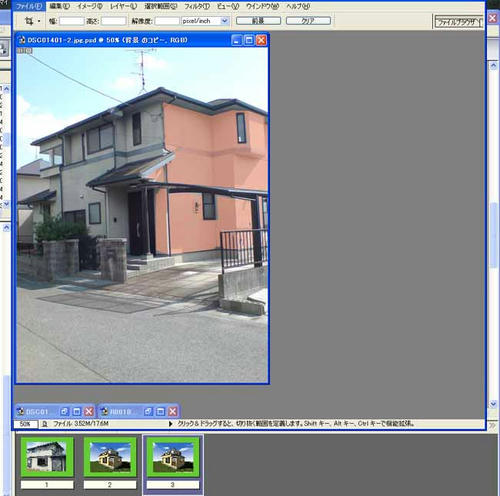Expand the crop tool preset picker arrow
Viewport: 500px width, 496px height.
[39, 21]
